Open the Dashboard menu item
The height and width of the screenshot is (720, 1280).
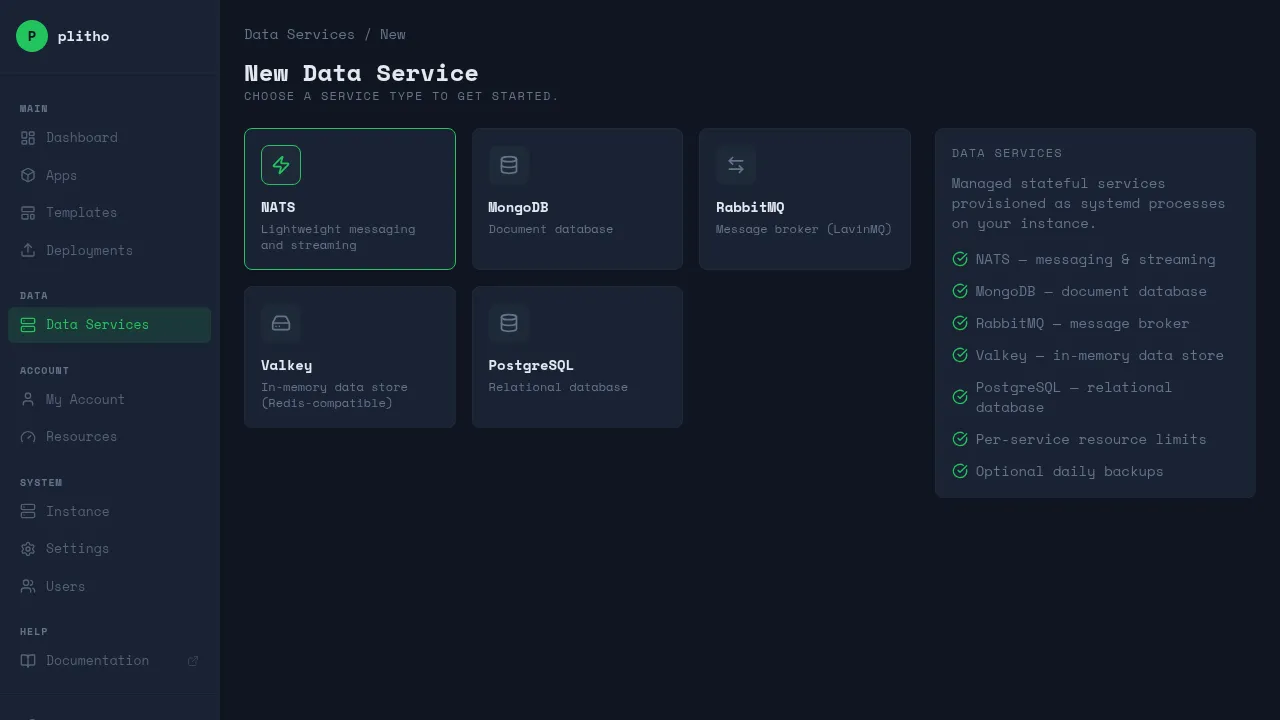click(110, 138)
